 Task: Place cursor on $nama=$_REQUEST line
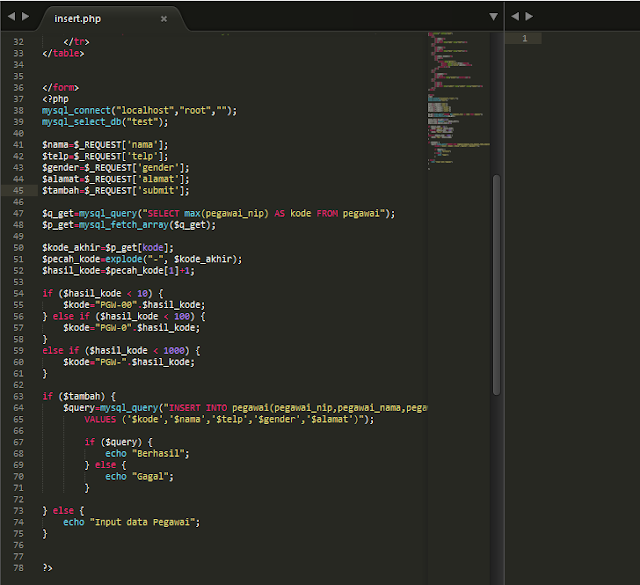click(105, 145)
